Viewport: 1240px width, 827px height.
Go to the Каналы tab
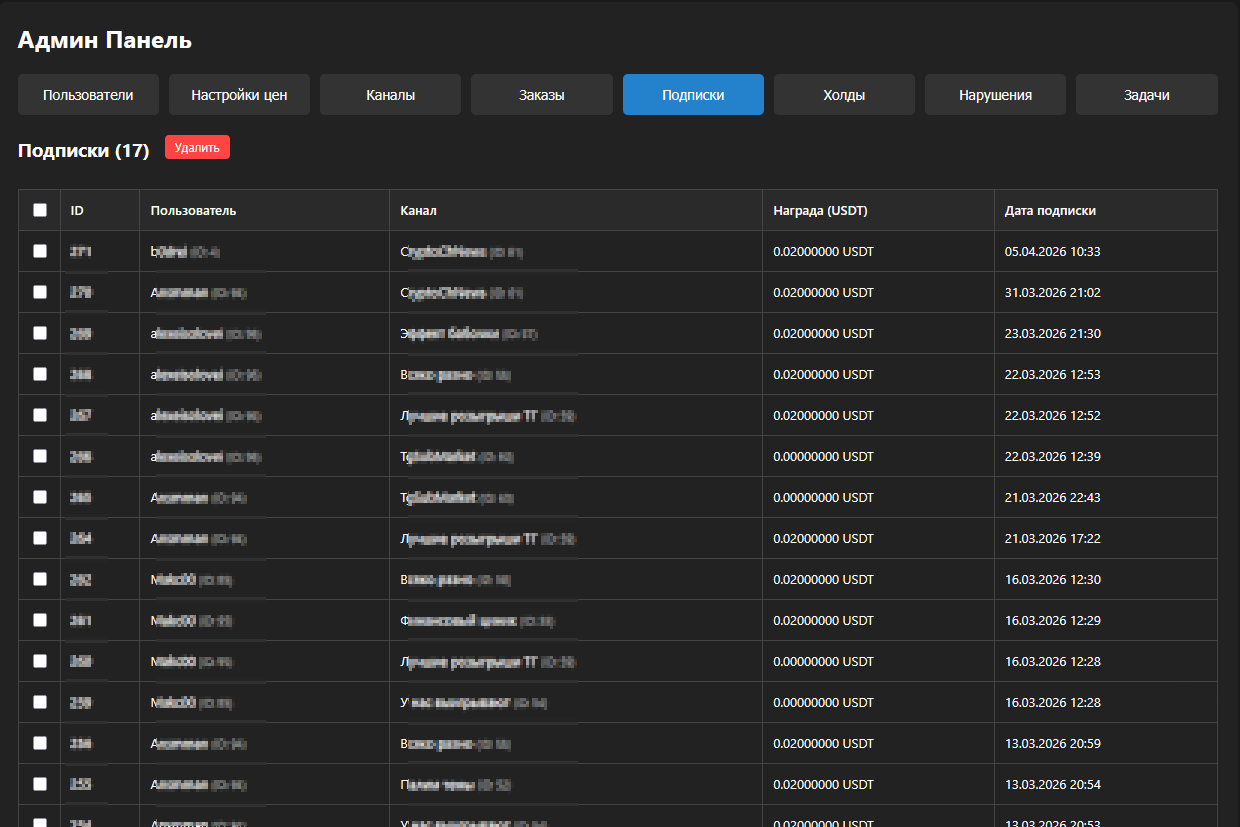[x=390, y=95]
